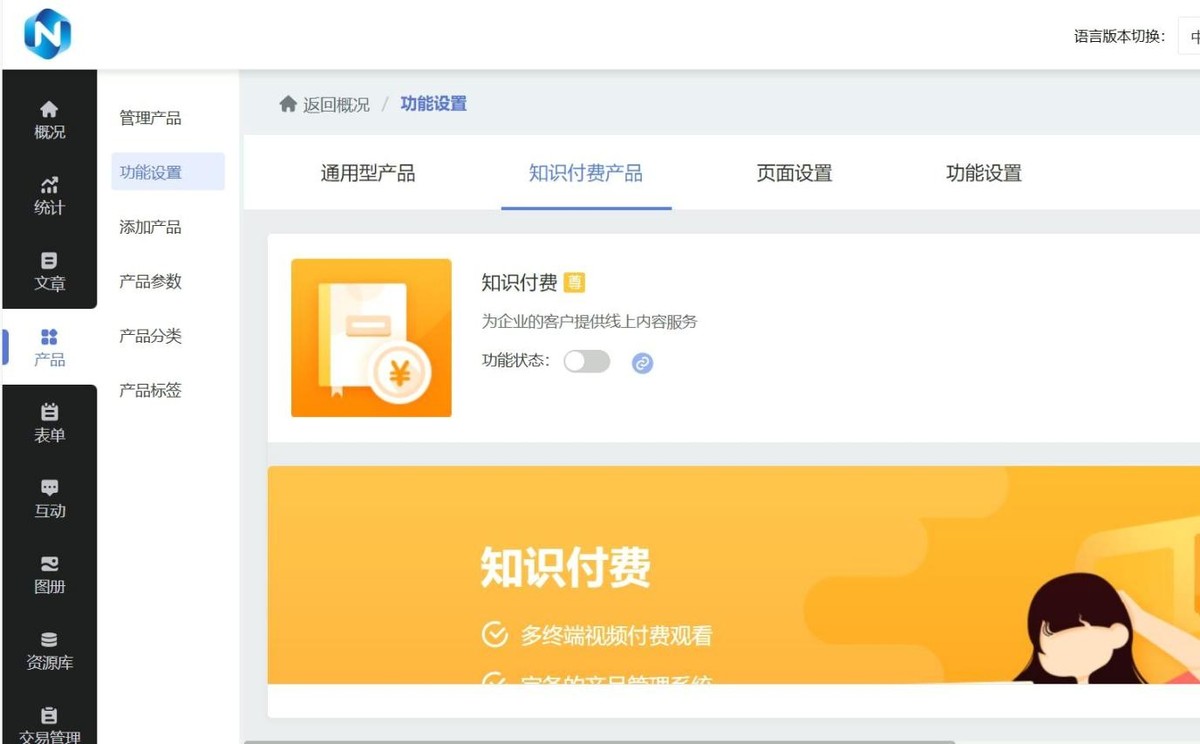1200x744 pixels.
Task: Enable the 知识付费 功能状态 switch
Action: pos(587,362)
